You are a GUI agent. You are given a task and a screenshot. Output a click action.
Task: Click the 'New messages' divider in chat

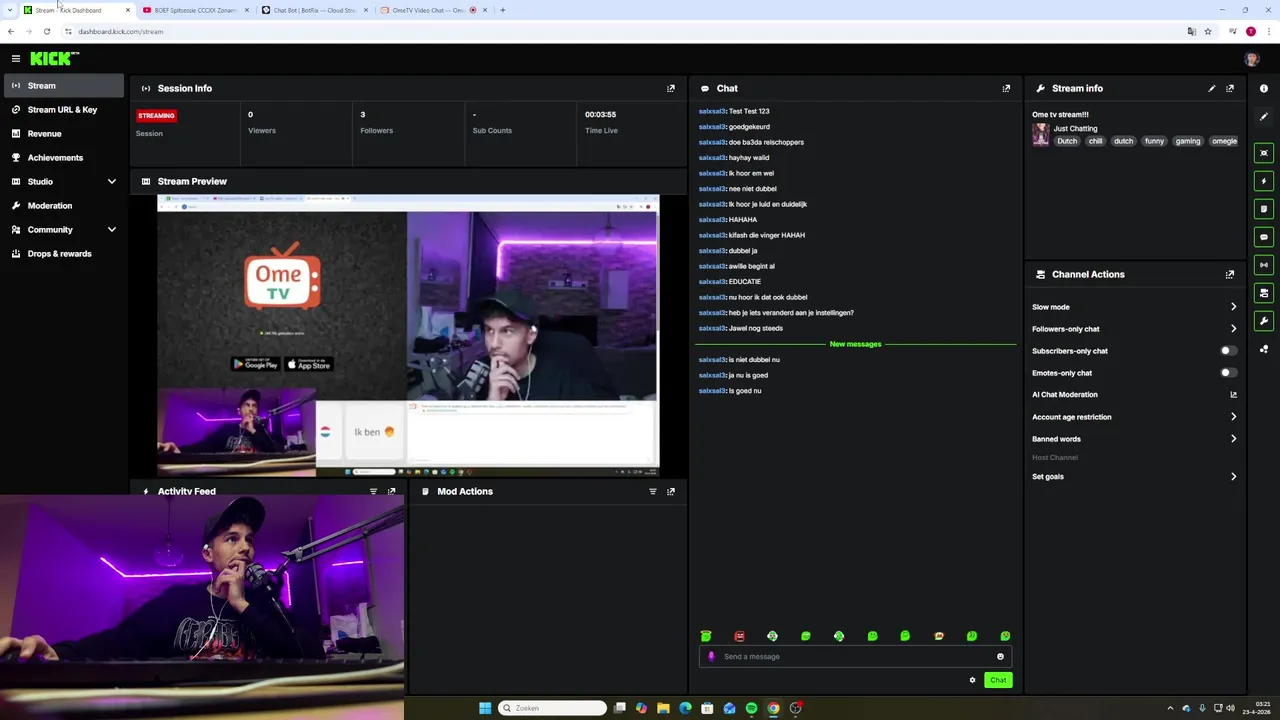click(x=855, y=344)
